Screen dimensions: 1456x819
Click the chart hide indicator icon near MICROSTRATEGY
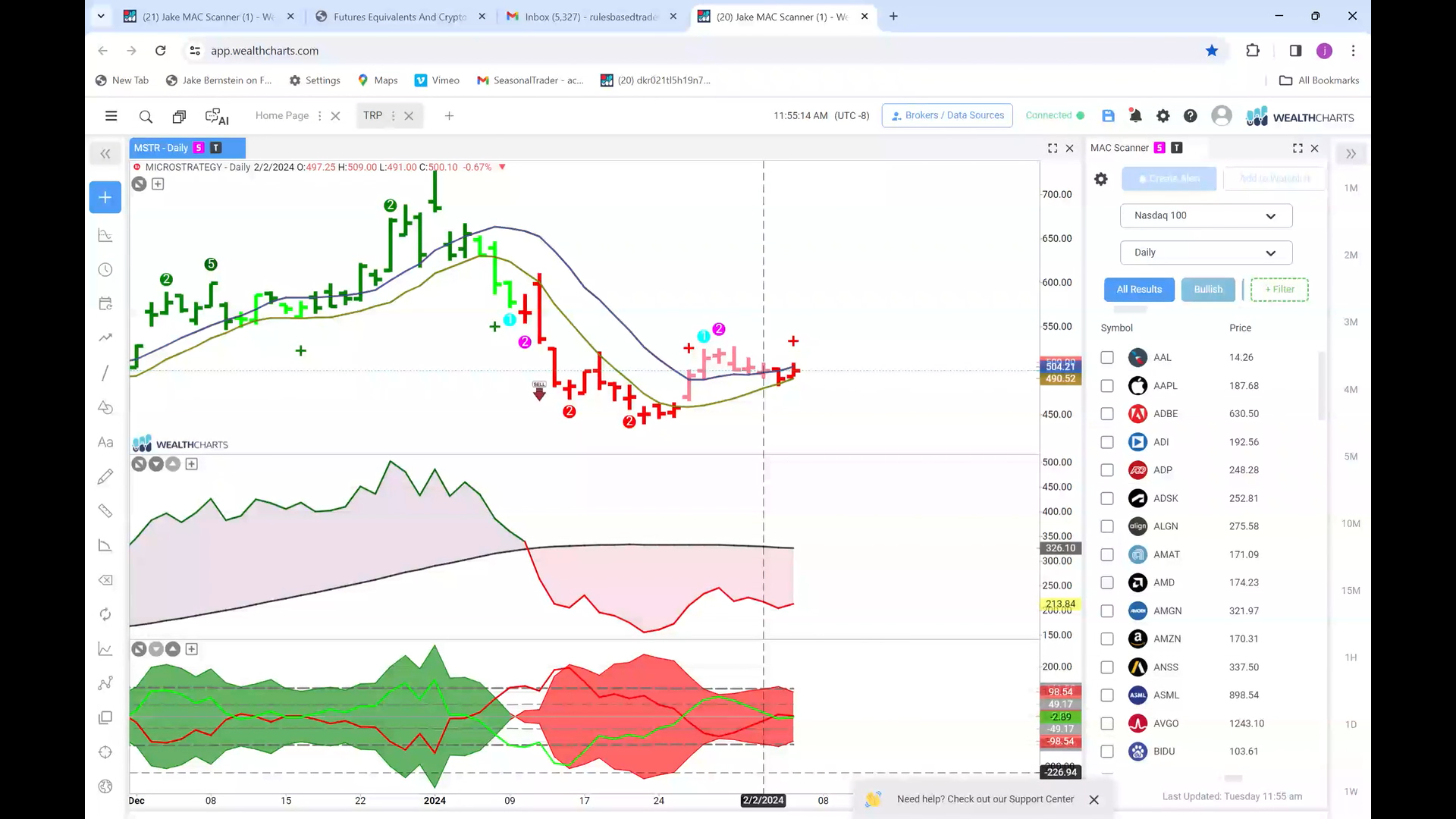point(139,184)
